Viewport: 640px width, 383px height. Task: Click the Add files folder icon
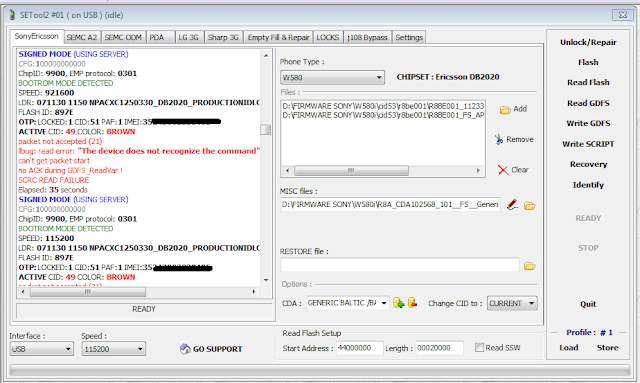coord(505,109)
